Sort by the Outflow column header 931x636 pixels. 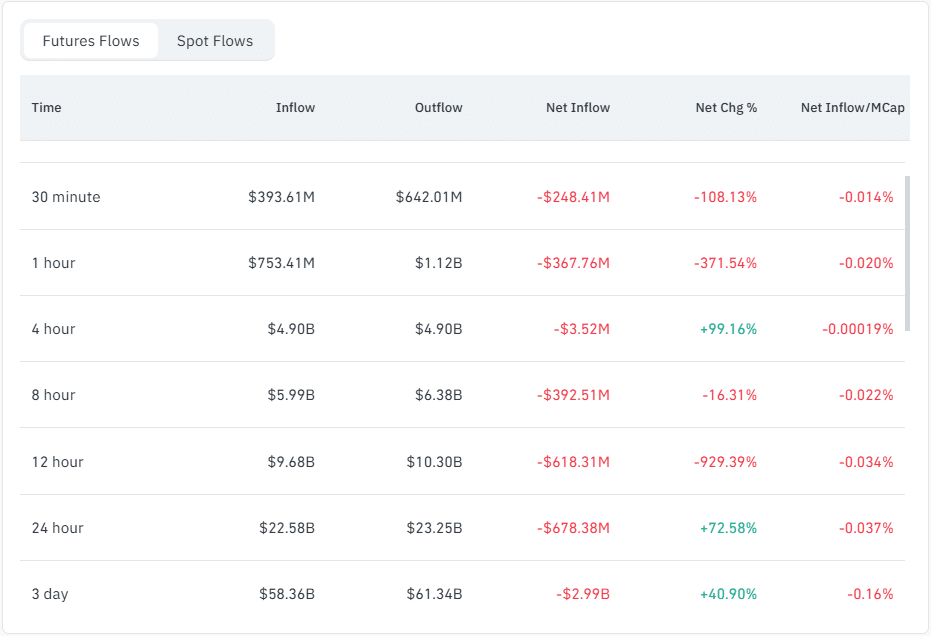pyautogui.click(x=438, y=107)
